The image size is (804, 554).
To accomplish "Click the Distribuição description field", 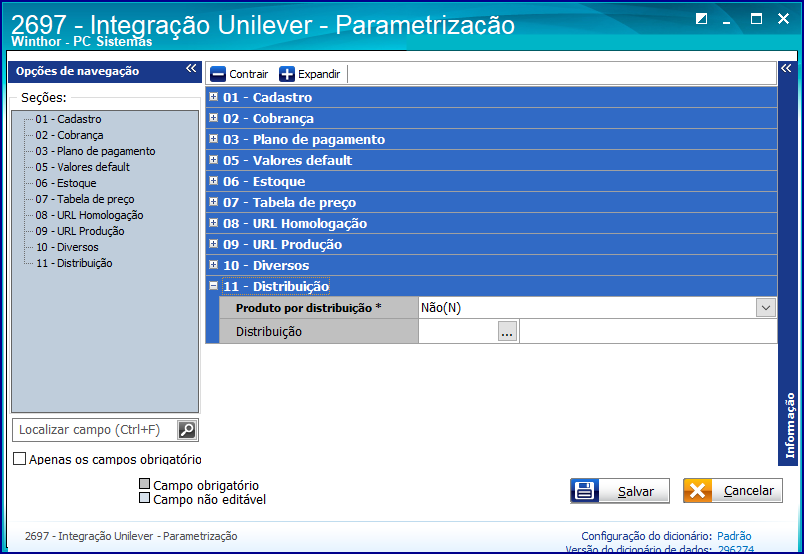I will click(648, 331).
